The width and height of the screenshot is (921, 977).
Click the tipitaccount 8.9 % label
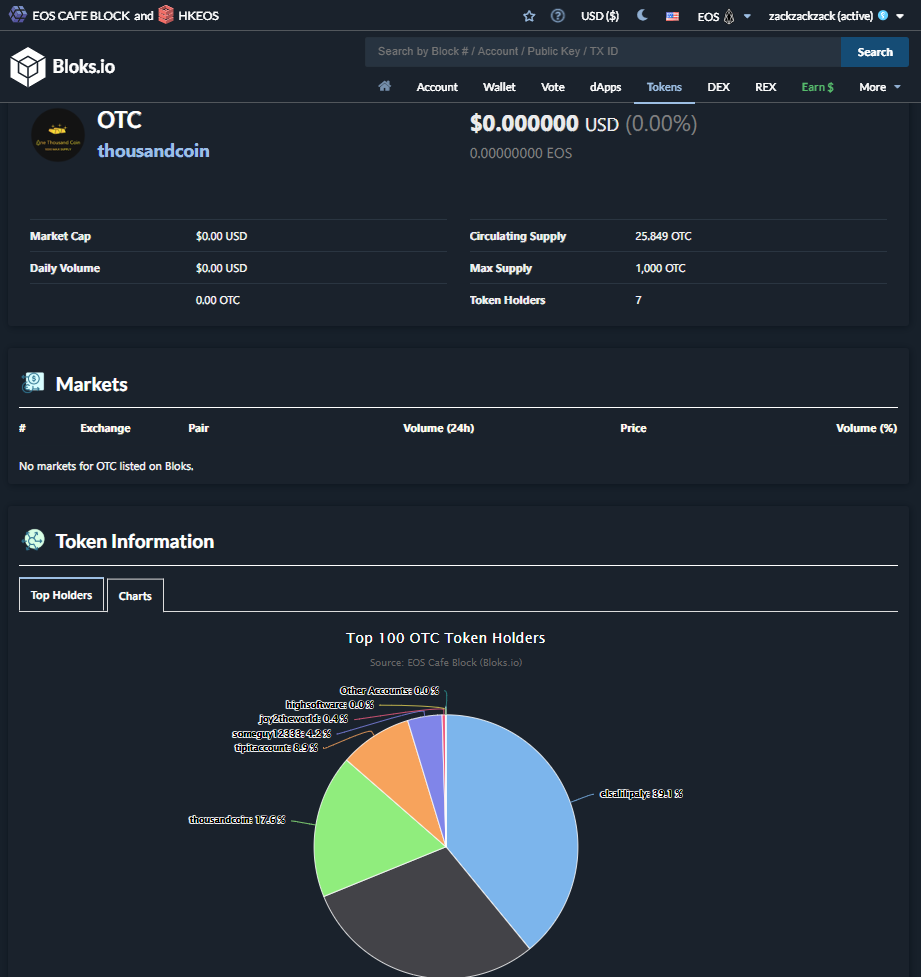click(276, 748)
